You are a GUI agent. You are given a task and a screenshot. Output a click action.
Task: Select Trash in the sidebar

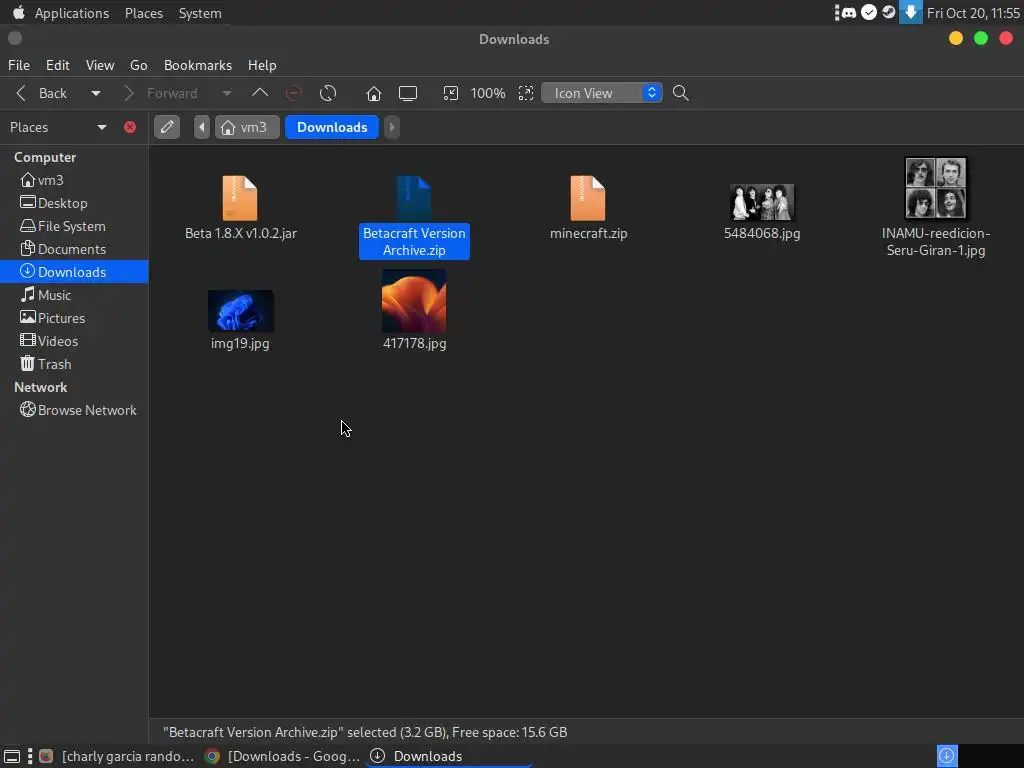(74, 364)
